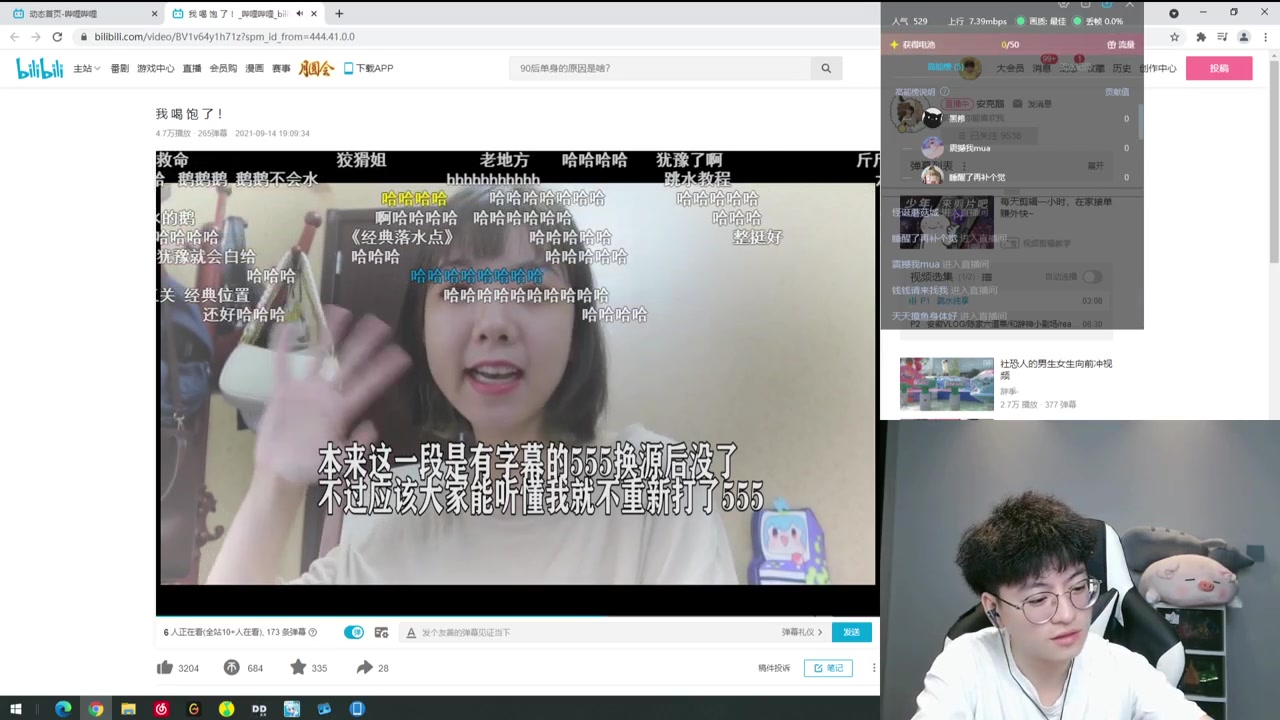
Task: Open Microsoft Edge from taskbar
Action: tap(63, 709)
